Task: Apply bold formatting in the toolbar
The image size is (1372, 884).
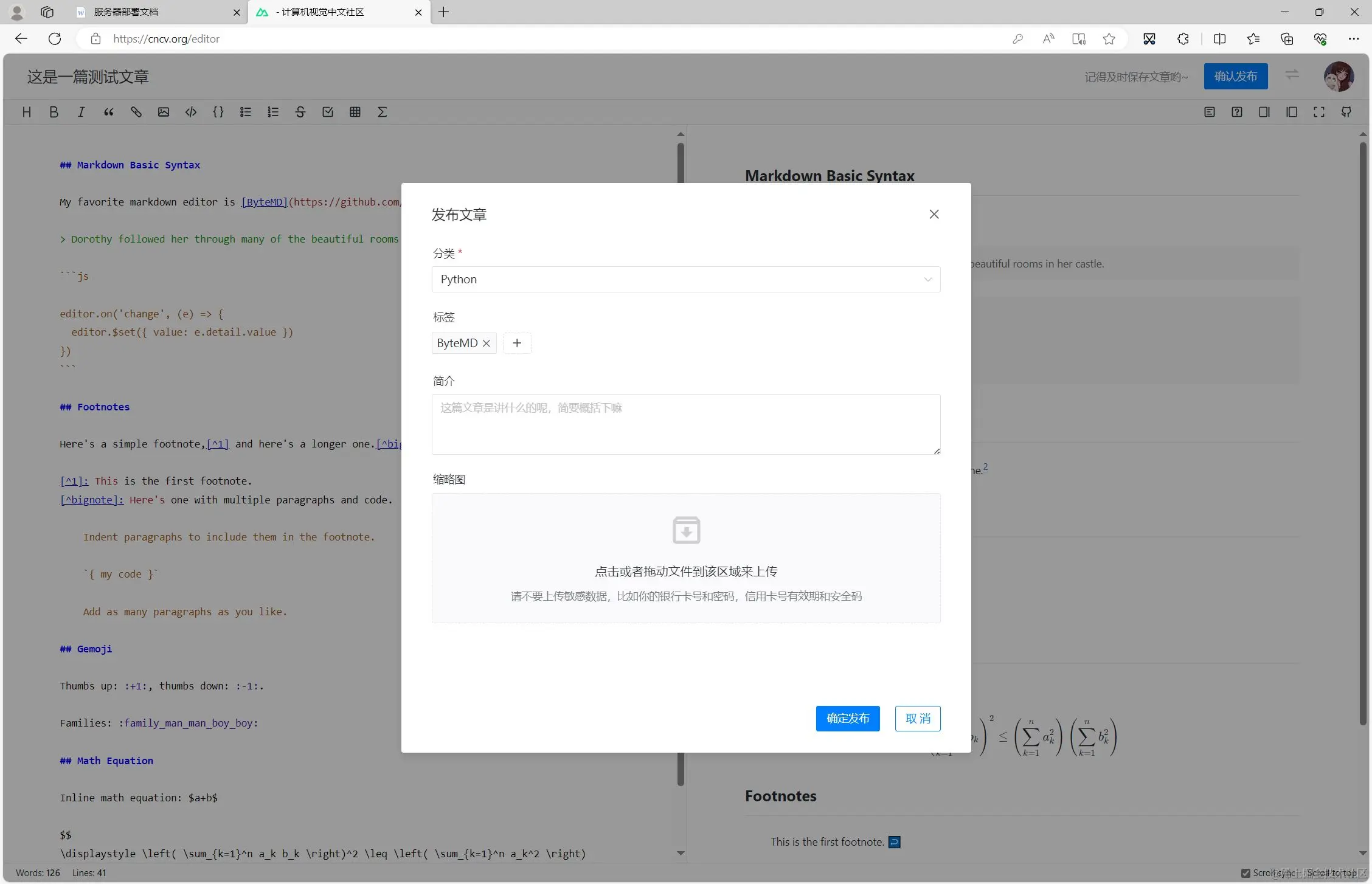Action: coord(54,112)
